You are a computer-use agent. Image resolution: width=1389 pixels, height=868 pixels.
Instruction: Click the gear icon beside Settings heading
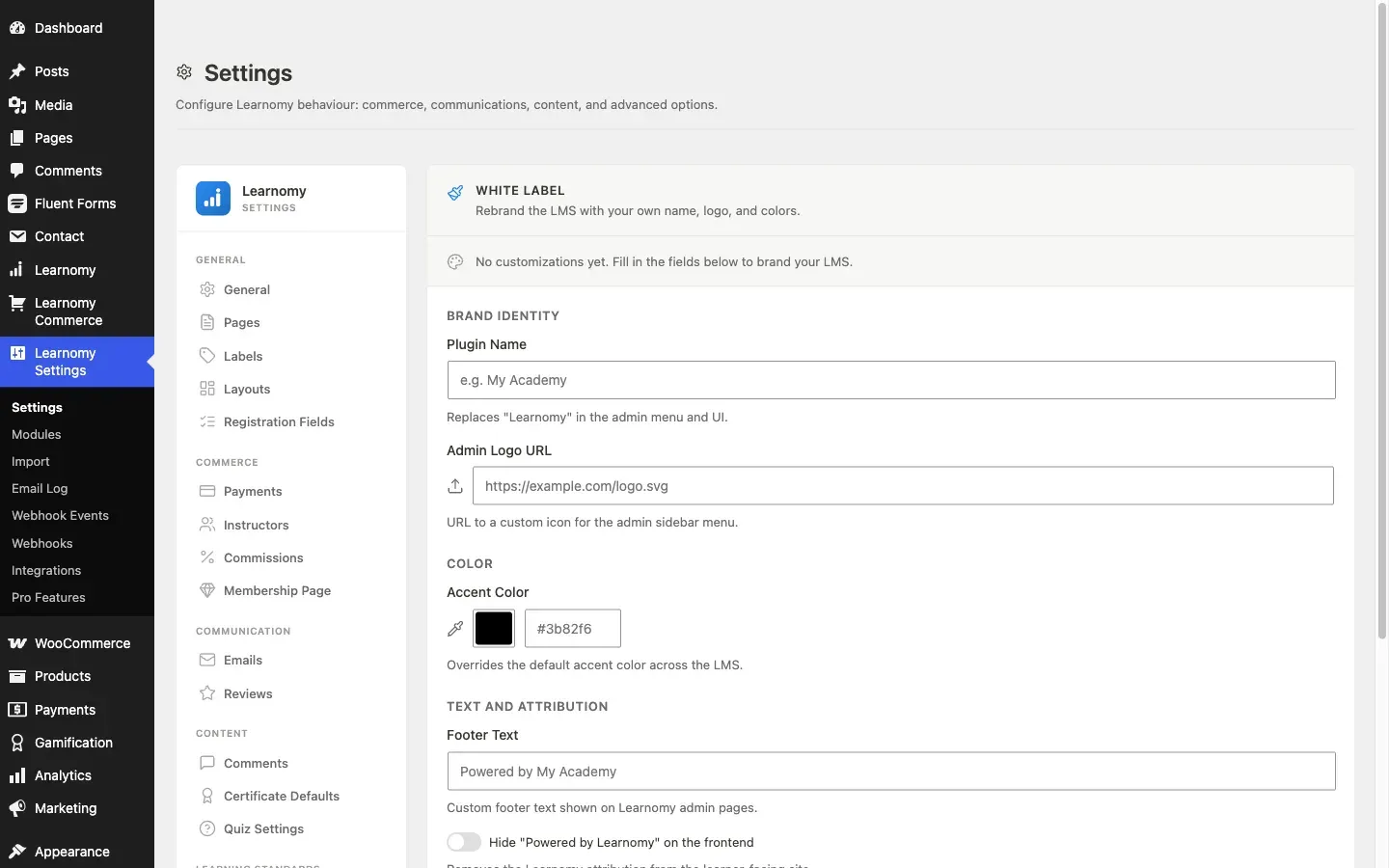pyautogui.click(x=184, y=72)
